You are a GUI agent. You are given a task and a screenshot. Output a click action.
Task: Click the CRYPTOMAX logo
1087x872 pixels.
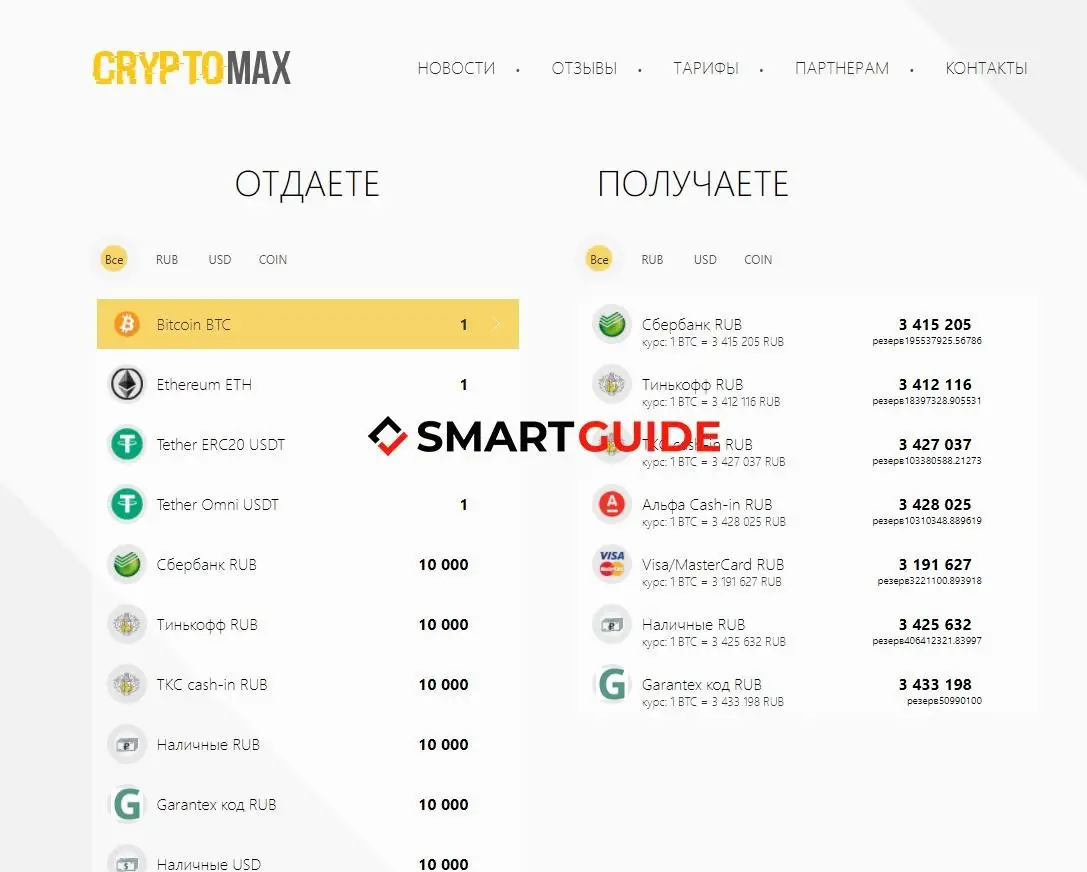(191, 68)
